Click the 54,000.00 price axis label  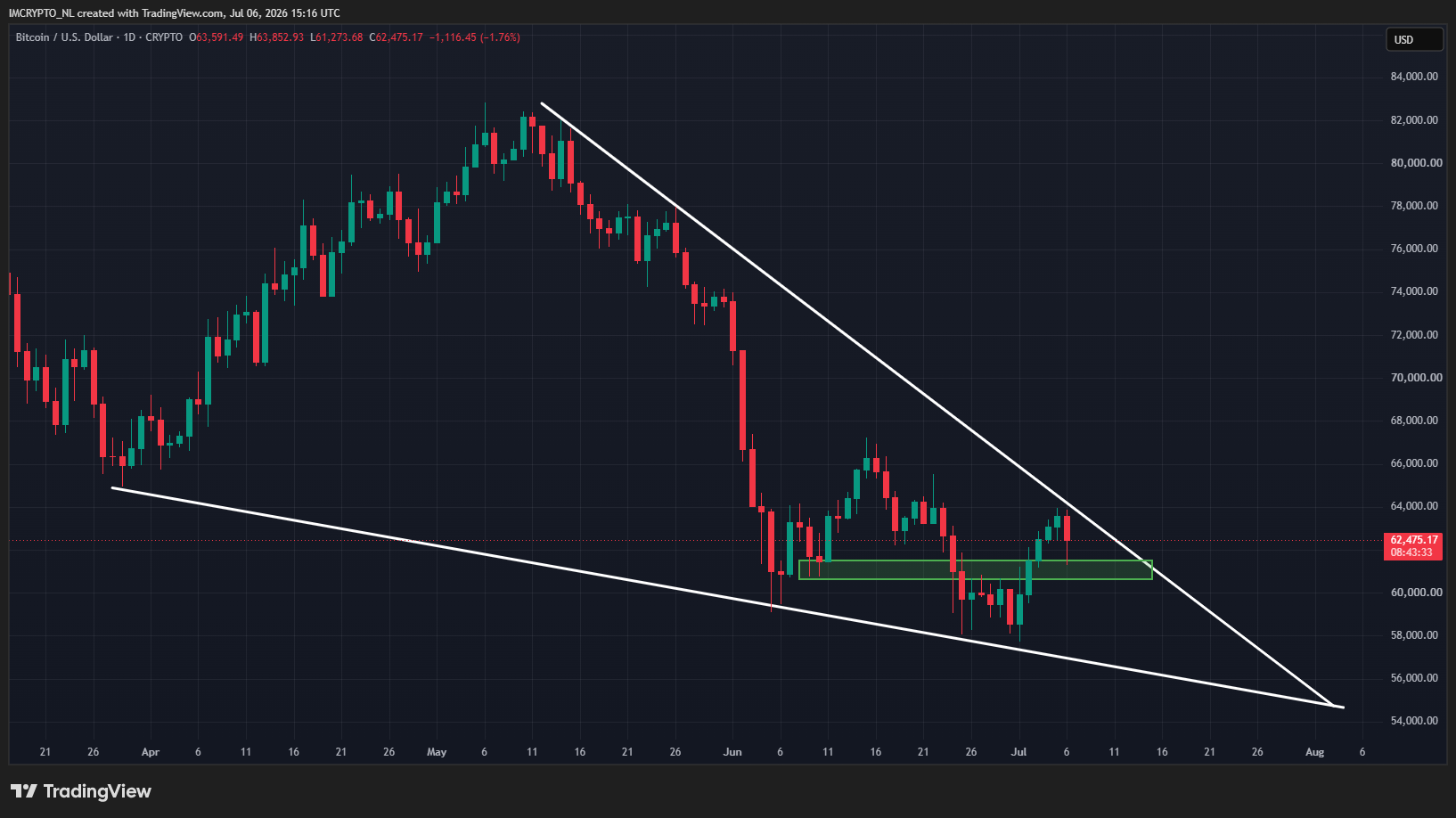1414,721
